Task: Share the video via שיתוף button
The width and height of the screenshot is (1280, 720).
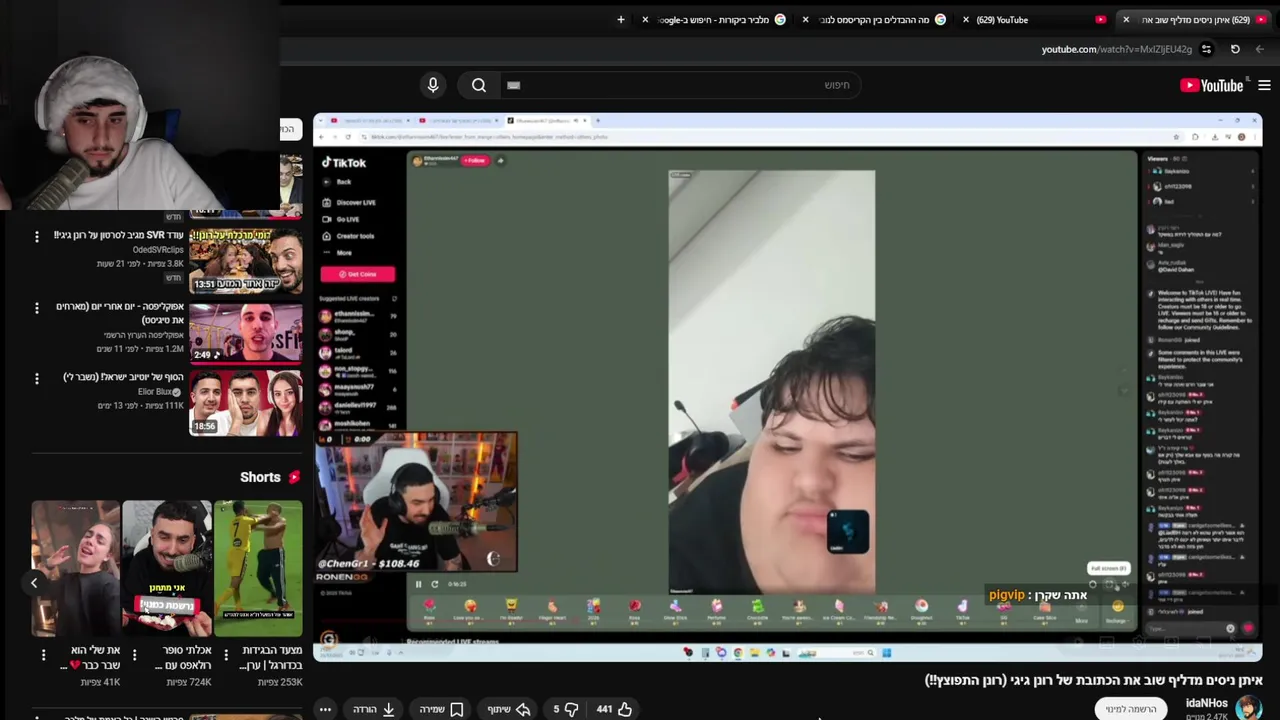Action: pyautogui.click(x=508, y=709)
